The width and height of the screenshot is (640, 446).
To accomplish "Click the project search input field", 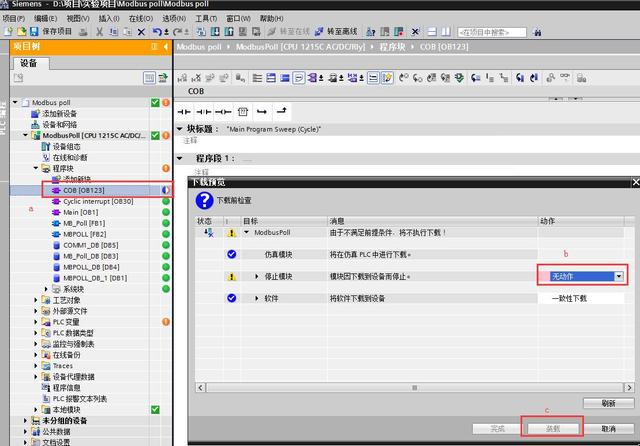I will tap(492, 32).
